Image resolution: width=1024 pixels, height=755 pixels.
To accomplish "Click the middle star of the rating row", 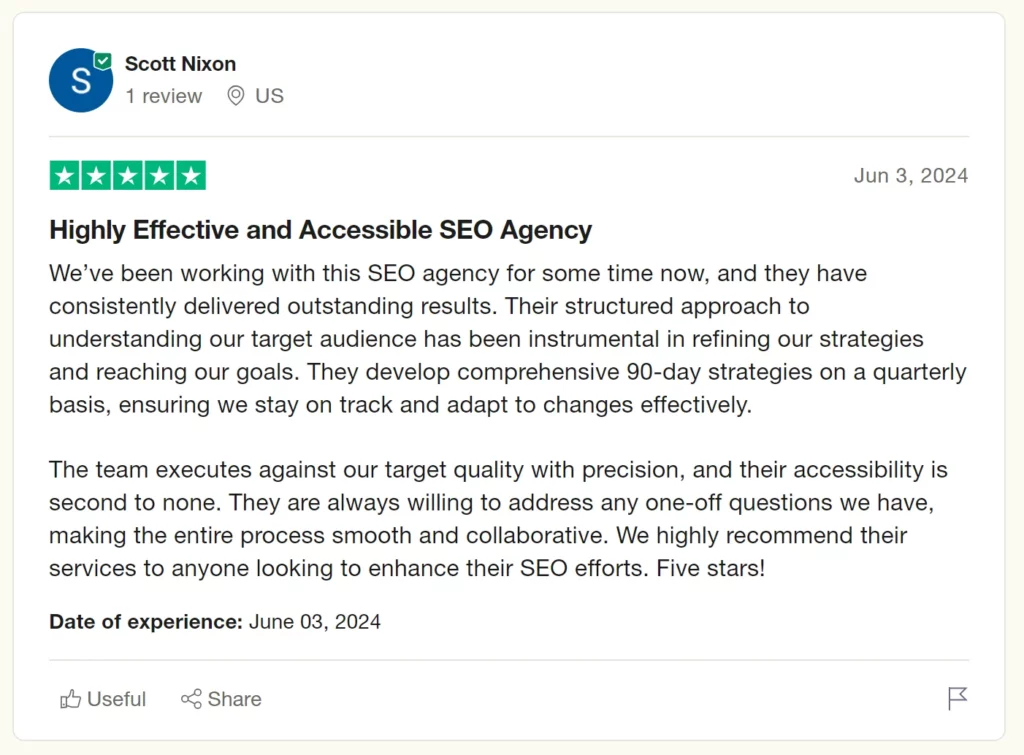I will [x=127, y=175].
